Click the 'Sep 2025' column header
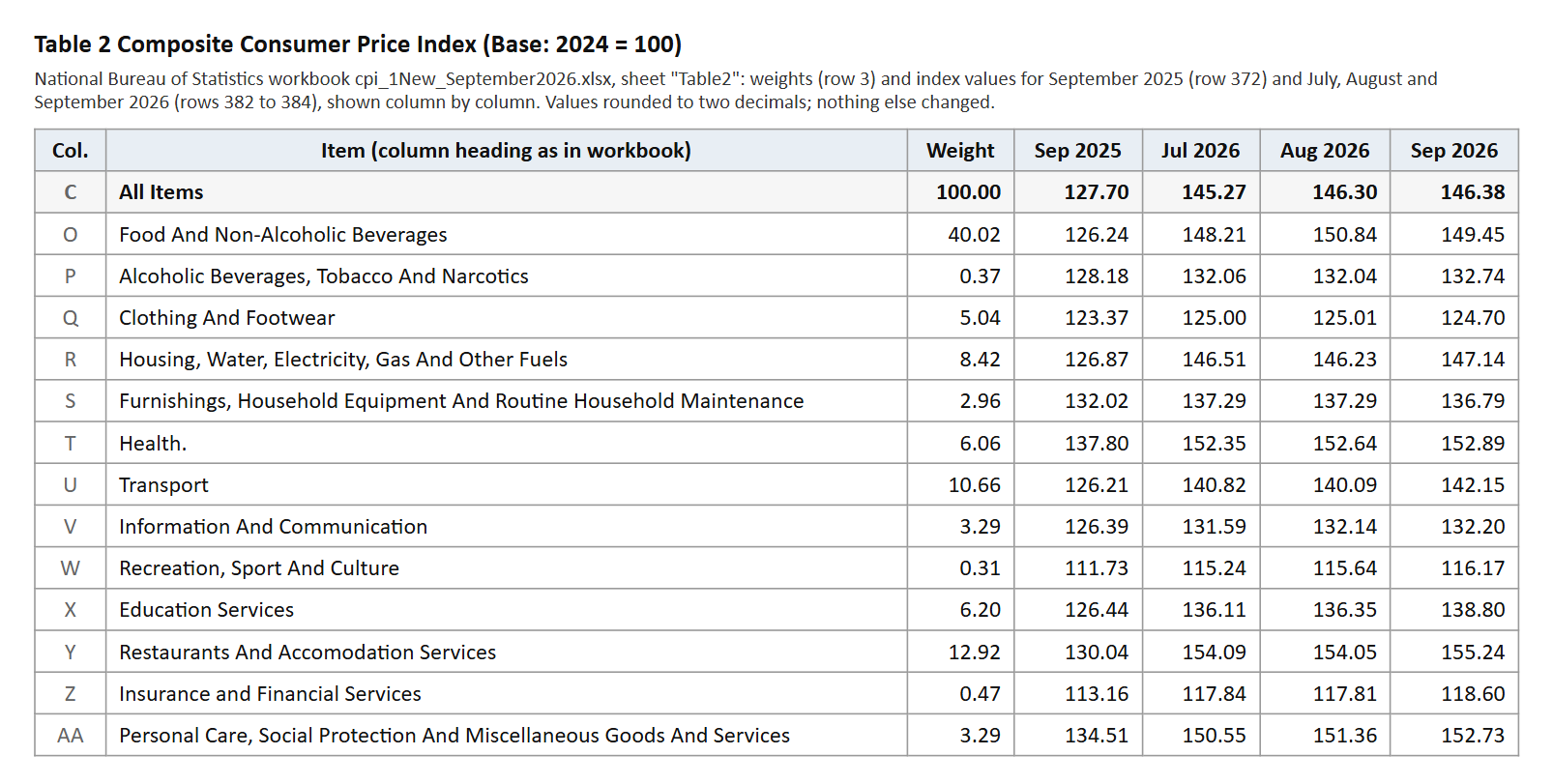 coord(1077,151)
